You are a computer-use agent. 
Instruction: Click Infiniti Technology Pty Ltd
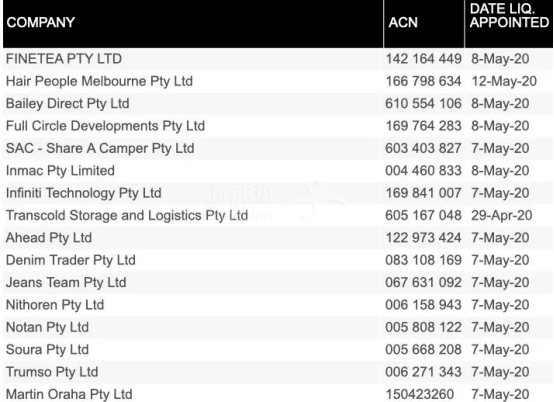tap(84, 193)
